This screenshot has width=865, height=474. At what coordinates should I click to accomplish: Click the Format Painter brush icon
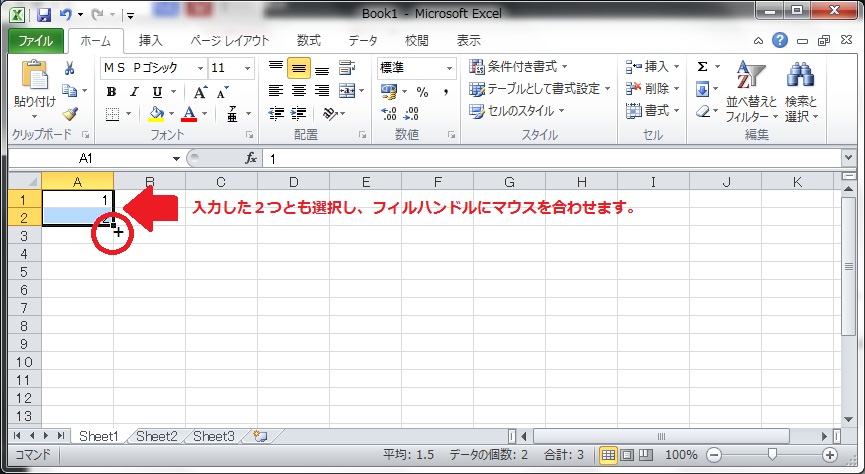(70, 113)
